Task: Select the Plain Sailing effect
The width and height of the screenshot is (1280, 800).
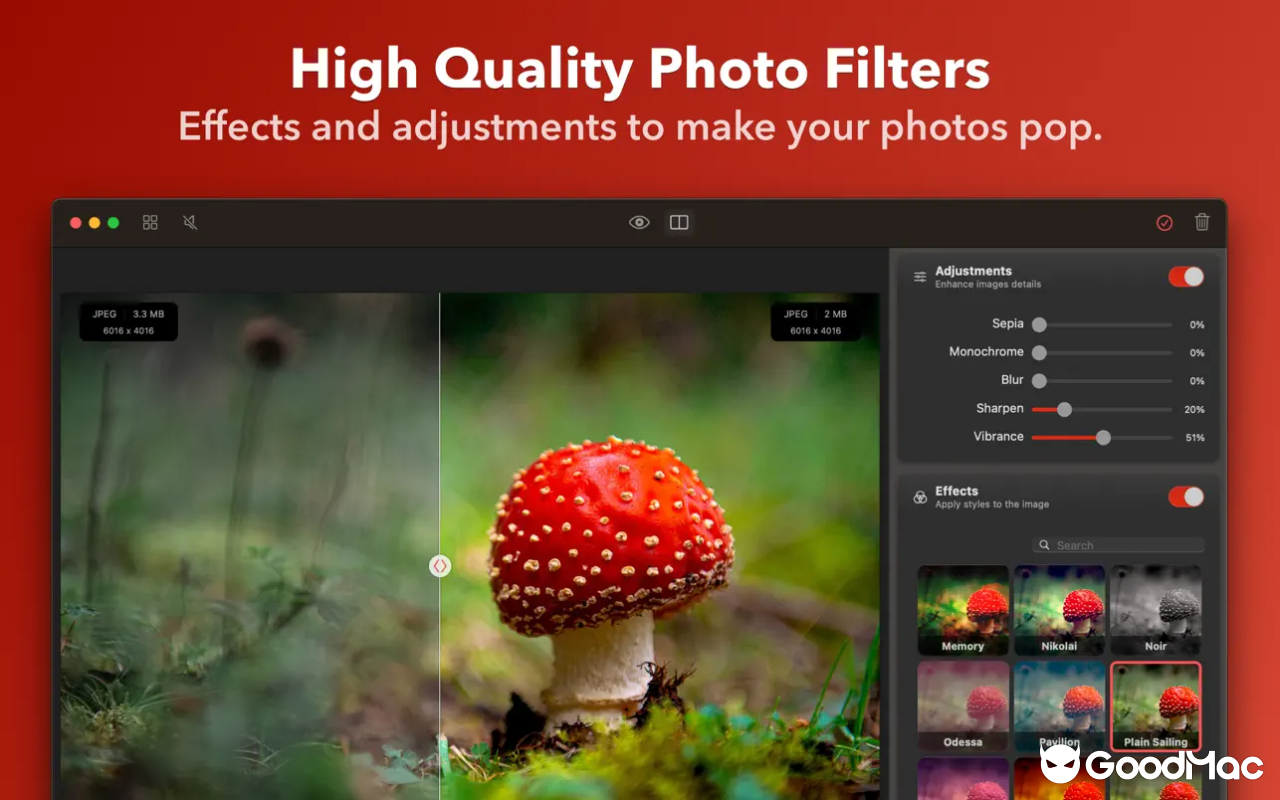Action: coord(1155,705)
